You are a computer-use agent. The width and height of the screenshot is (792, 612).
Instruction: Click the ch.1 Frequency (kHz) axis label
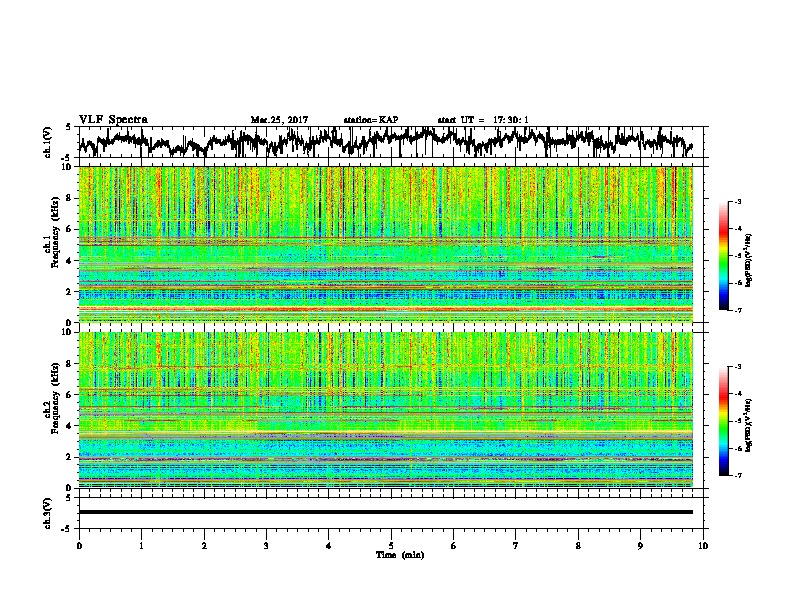51,233
